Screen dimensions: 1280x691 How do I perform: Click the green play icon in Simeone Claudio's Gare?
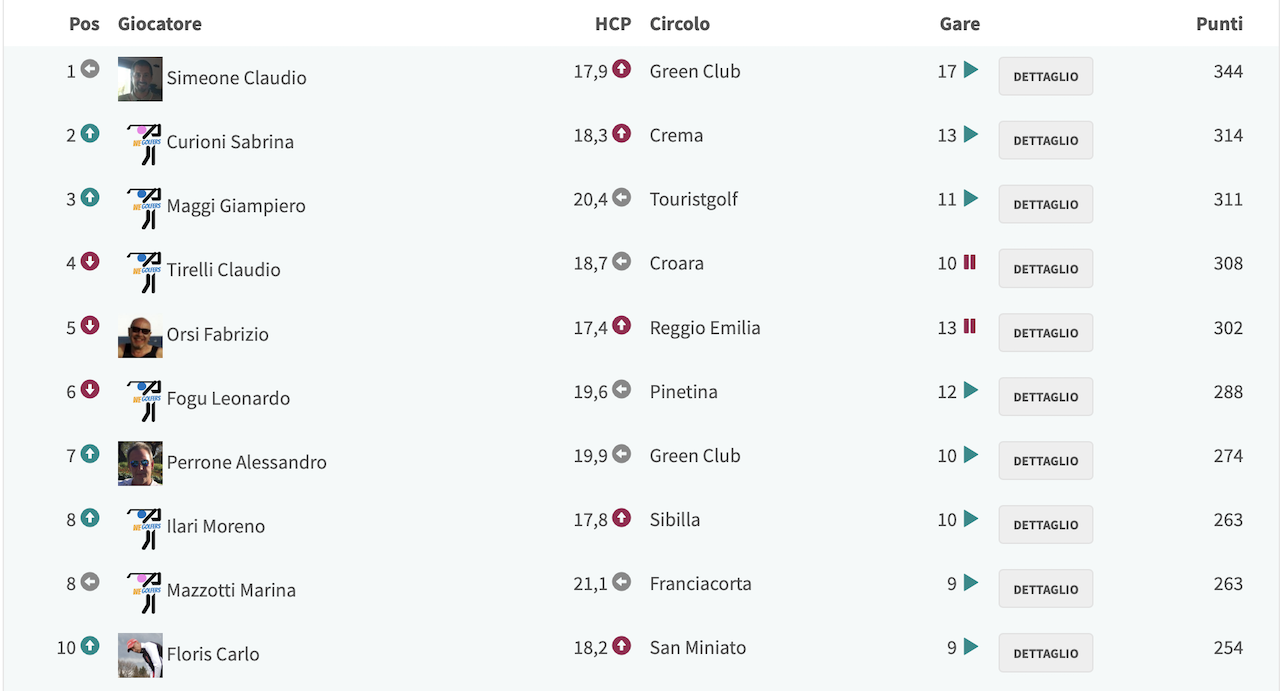tap(970, 70)
